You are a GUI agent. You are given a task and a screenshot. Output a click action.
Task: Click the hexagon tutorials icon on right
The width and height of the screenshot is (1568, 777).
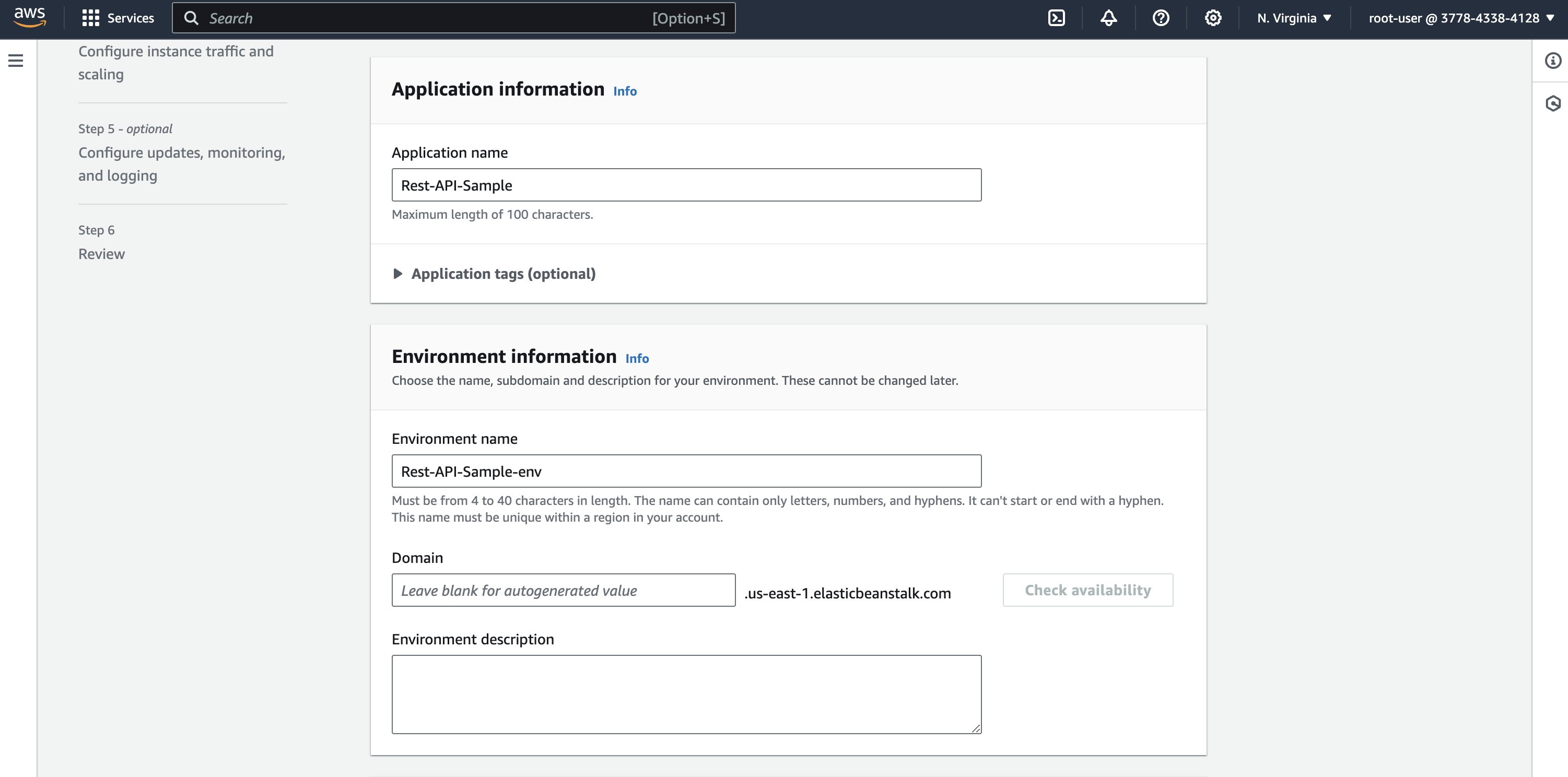point(1552,103)
